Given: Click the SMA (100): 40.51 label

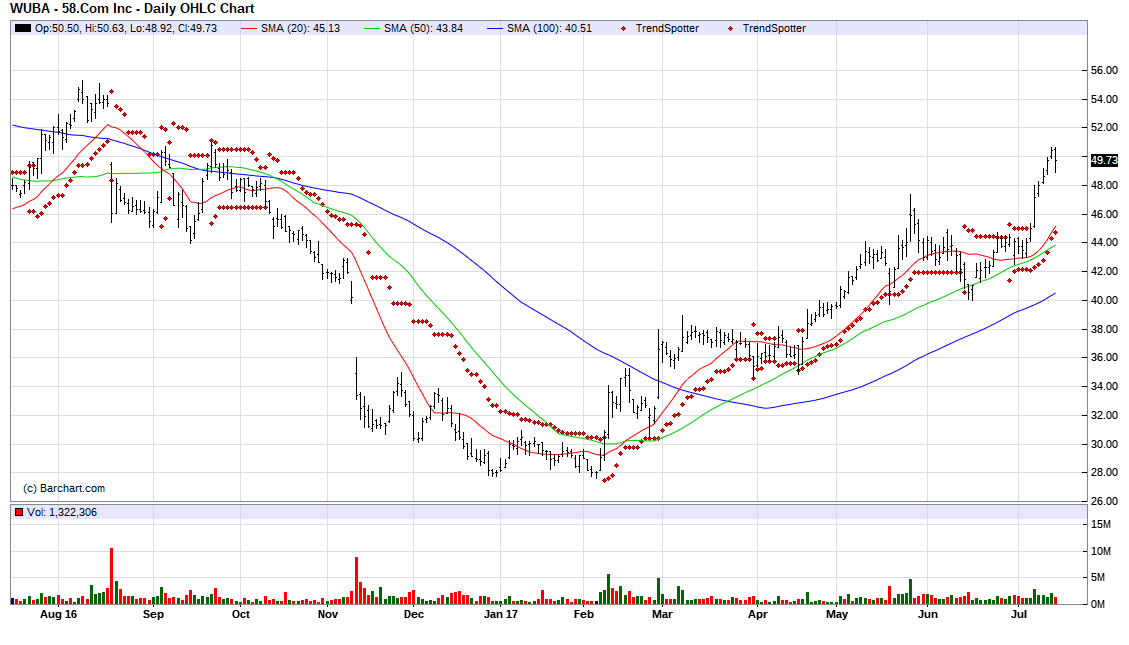Looking at the screenshot, I should [x=549, y=29].
